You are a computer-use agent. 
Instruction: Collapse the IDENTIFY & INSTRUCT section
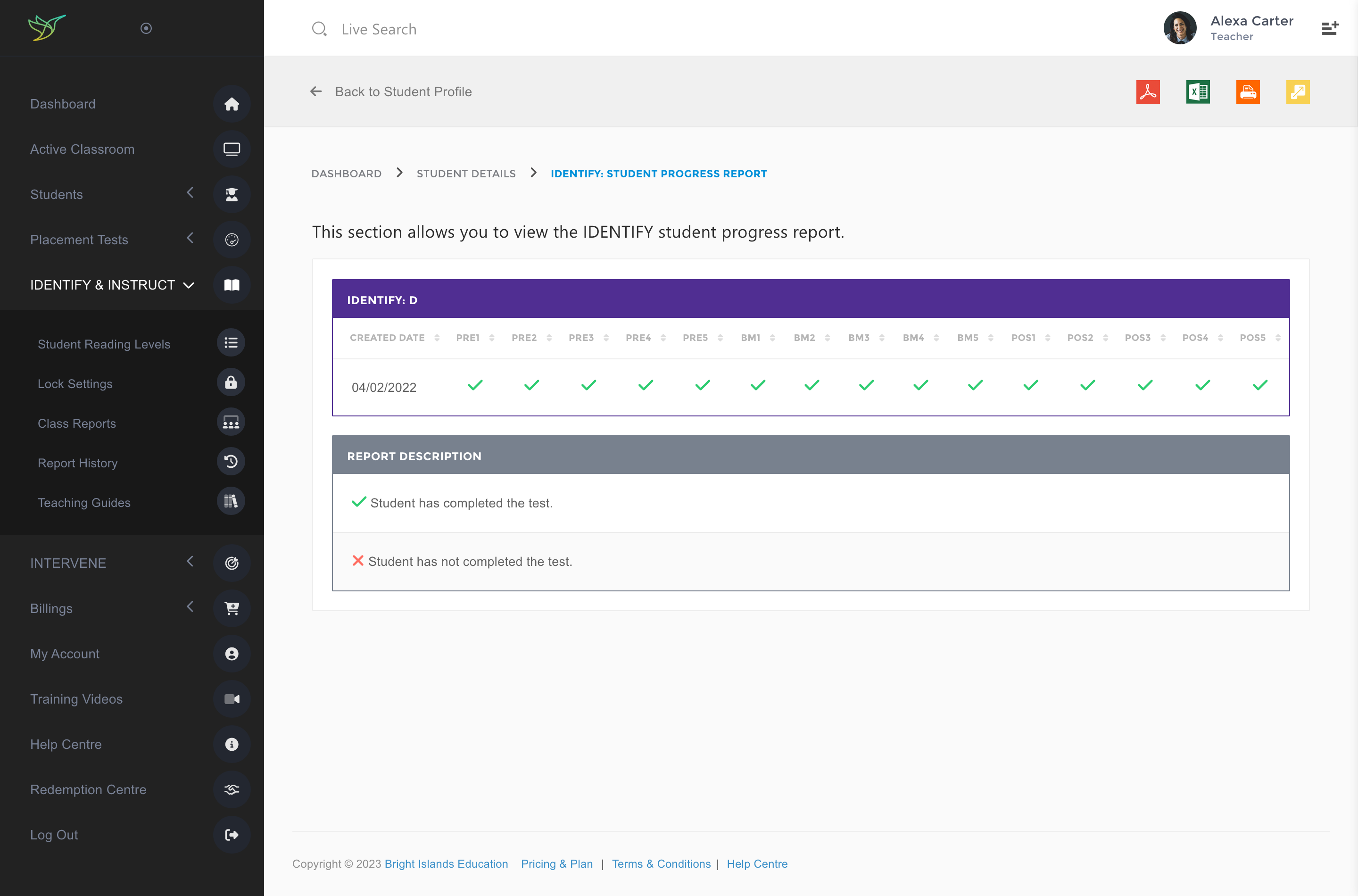pyautogui.click(x=189, y=285)
